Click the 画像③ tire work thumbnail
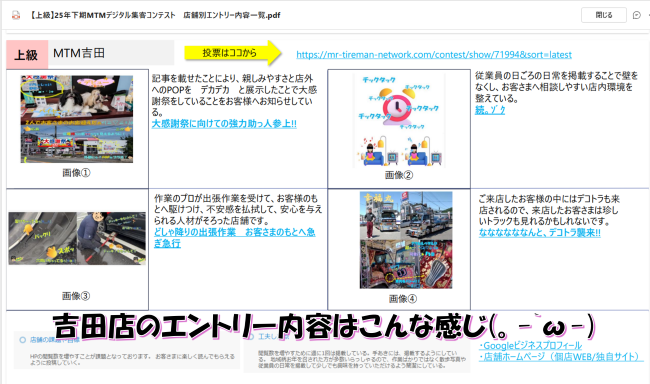The image size is (650, 384). point(77,238)
